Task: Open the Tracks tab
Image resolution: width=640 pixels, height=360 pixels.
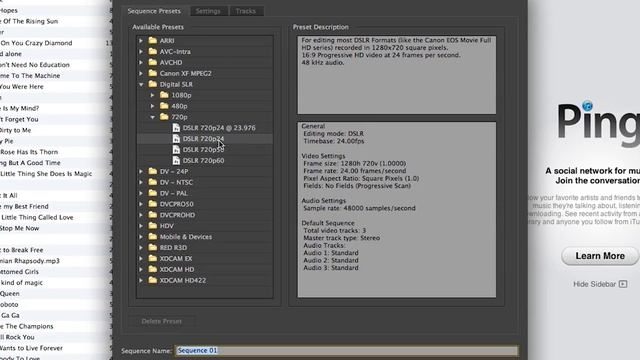Action: click(x=246, y=11)
